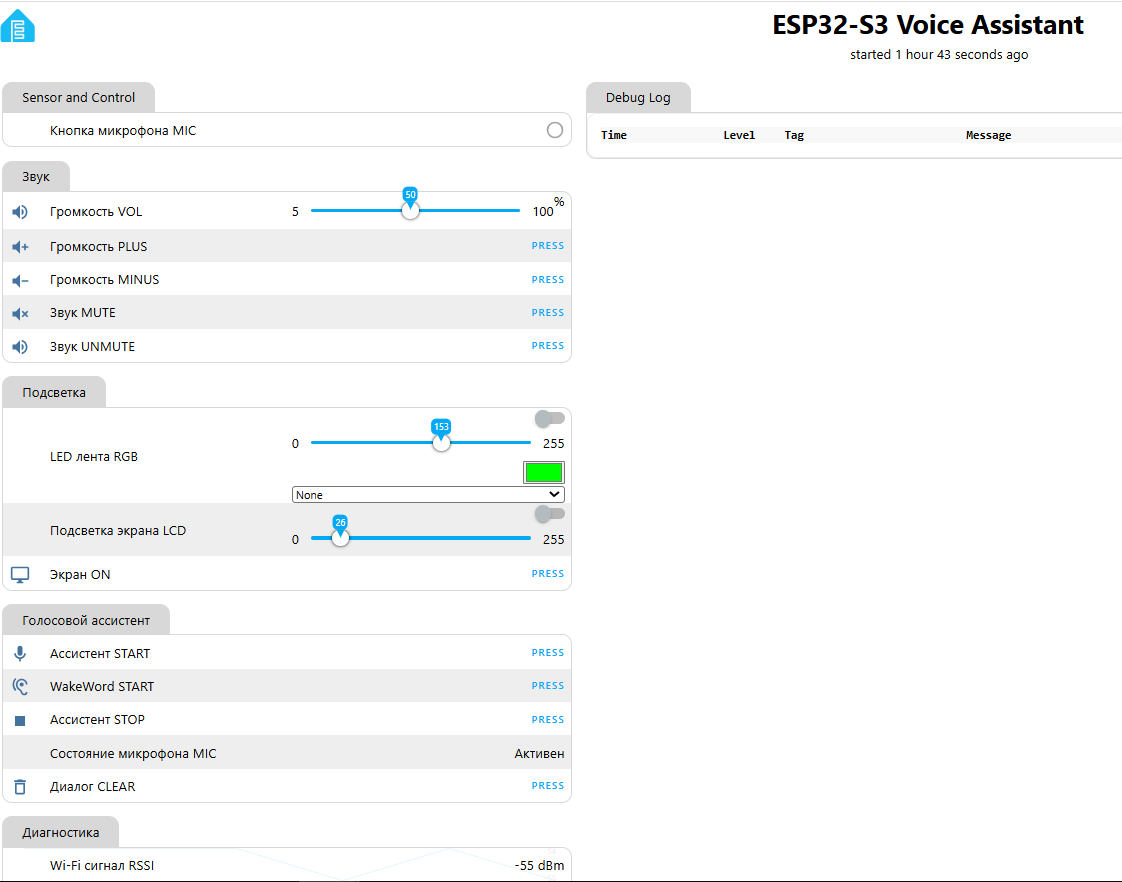Toggle the Кнопка микрофона MIC radio indicator
The height and width of the screenshot is (882, 1122).
click(x=555, y=130)
